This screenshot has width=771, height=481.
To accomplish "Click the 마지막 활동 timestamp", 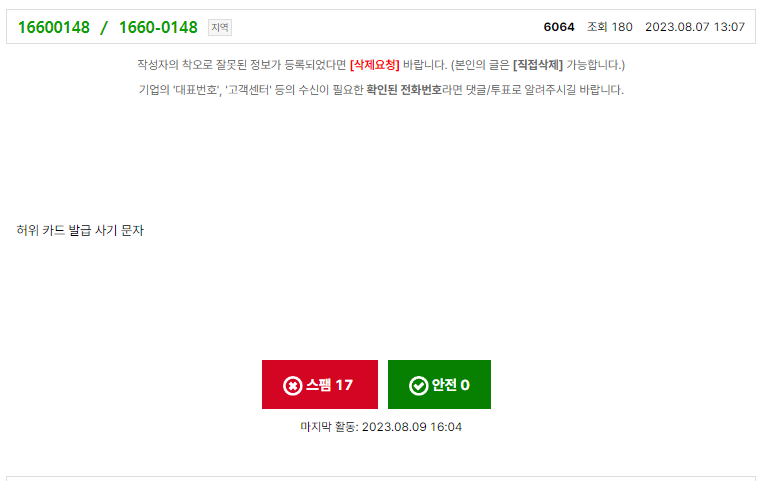I will pyautogui.click(x=381, y=427).
